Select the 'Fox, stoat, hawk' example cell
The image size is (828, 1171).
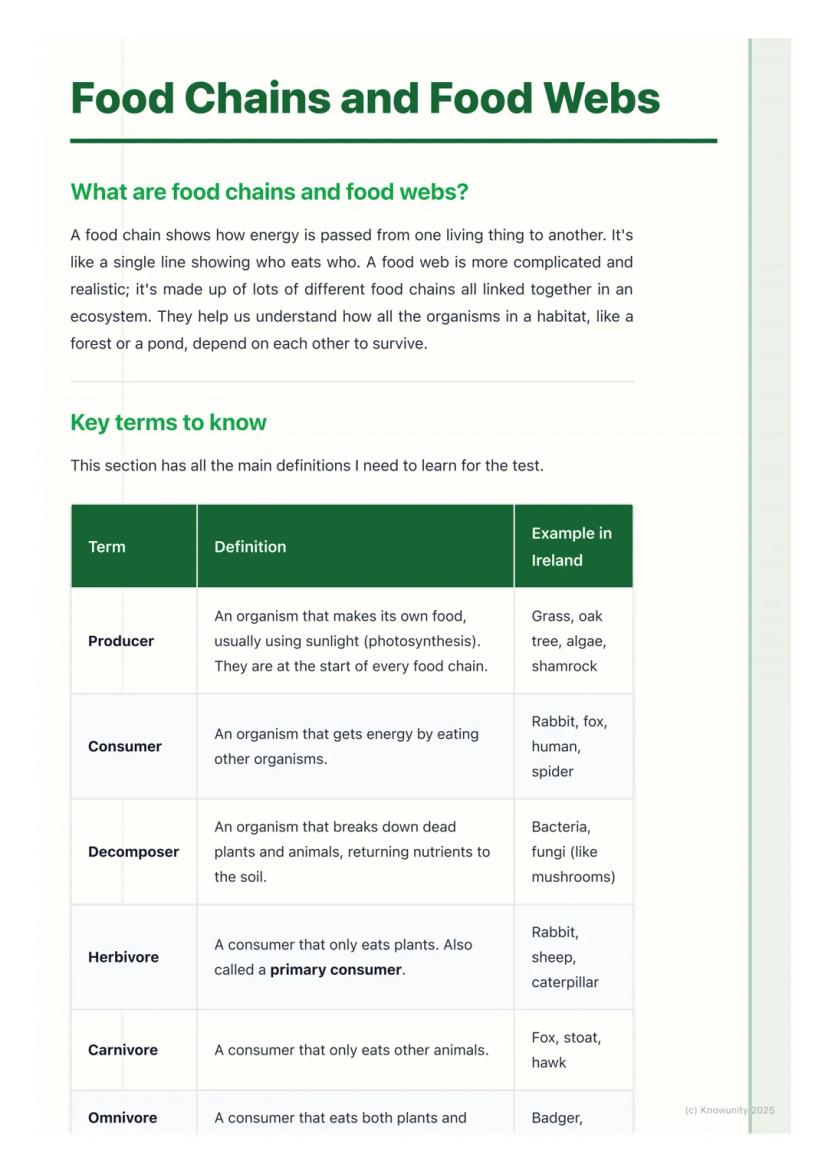pos(566,1050)
